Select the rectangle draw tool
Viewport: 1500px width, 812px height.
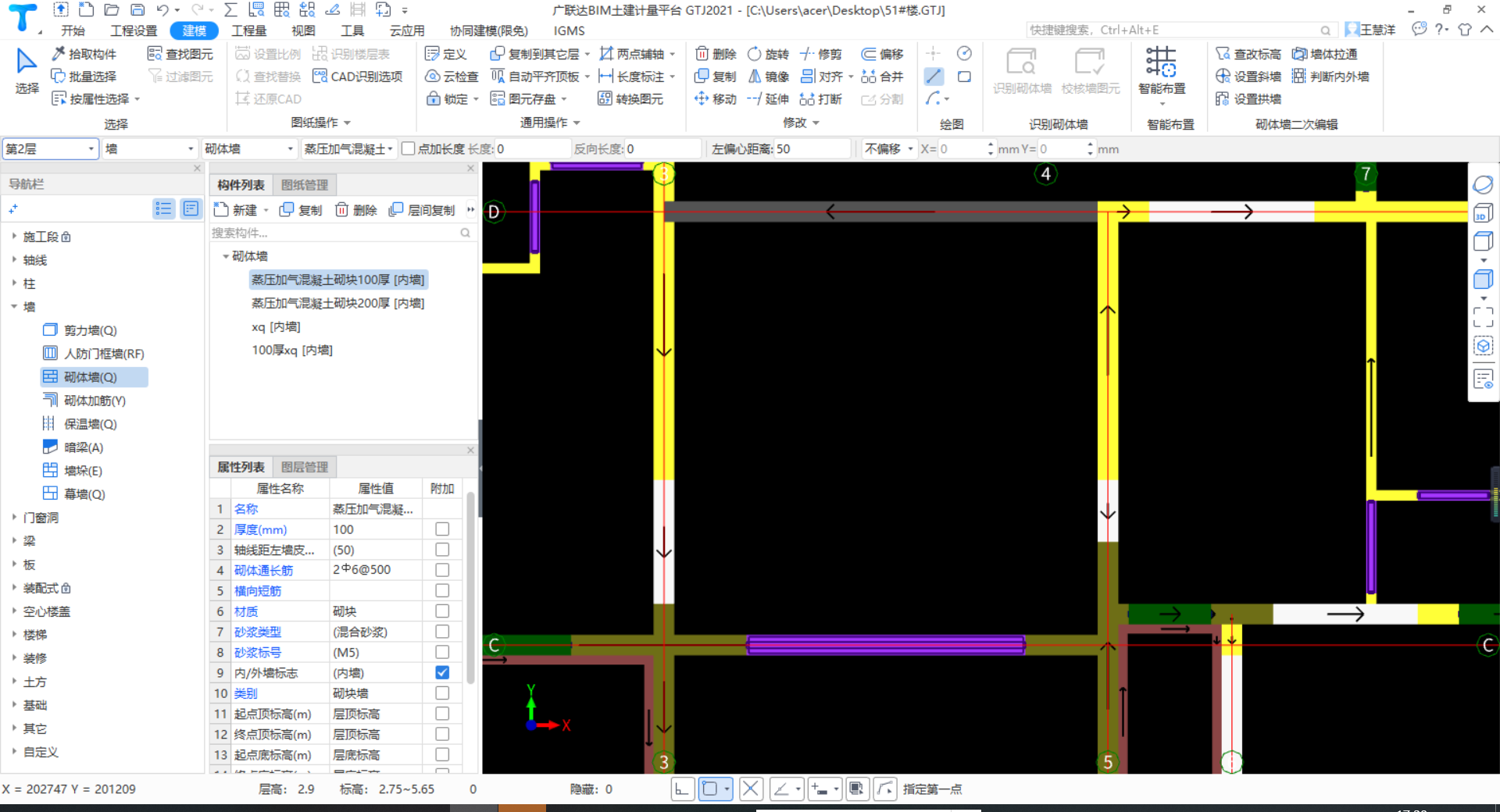click(x=965, y=77)
